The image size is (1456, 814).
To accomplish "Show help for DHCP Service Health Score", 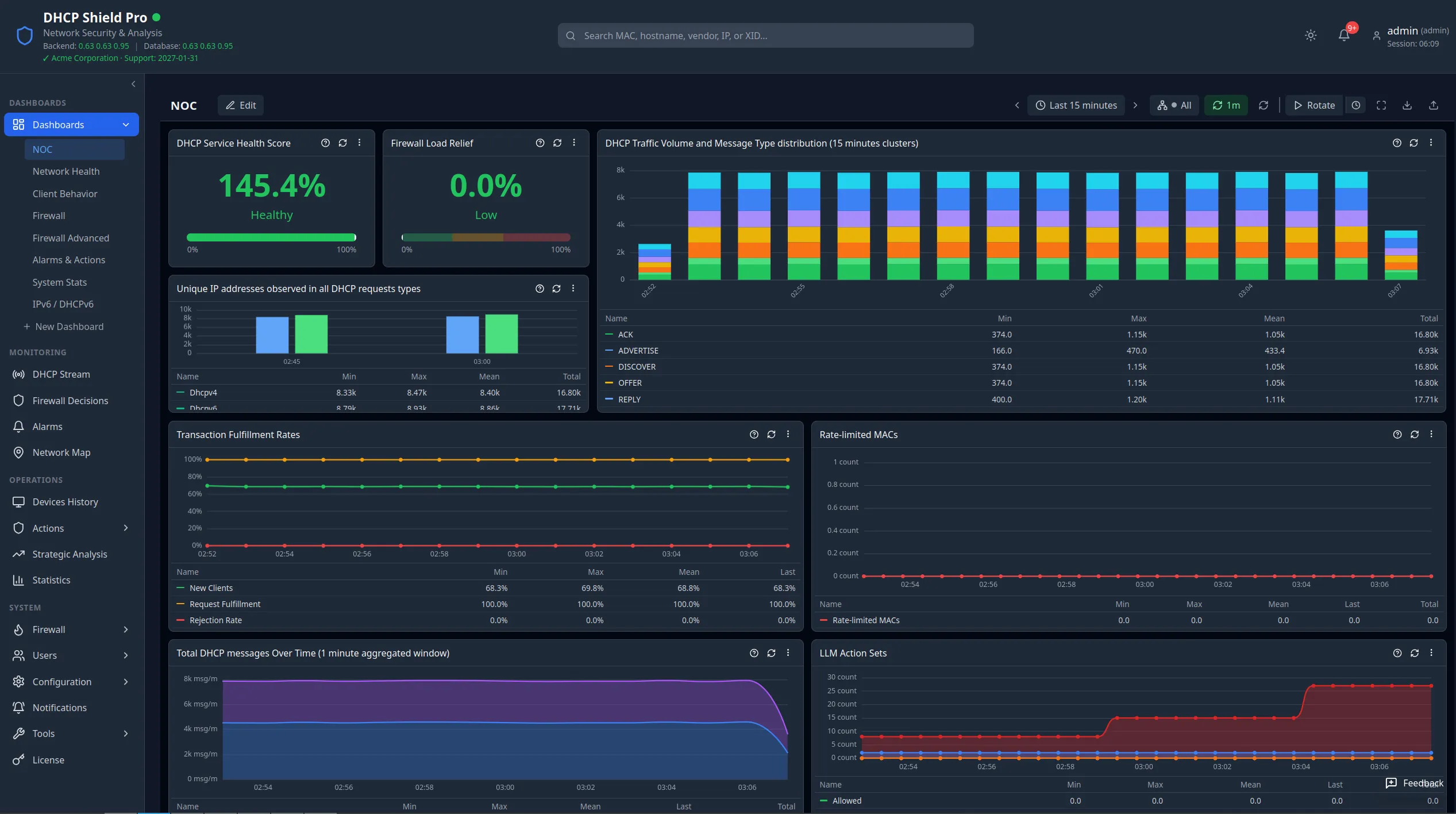I will click(x=325, y=143).
